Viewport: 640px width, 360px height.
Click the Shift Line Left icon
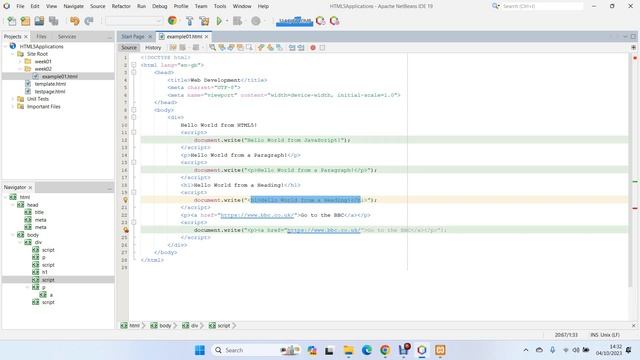(292, 48)
